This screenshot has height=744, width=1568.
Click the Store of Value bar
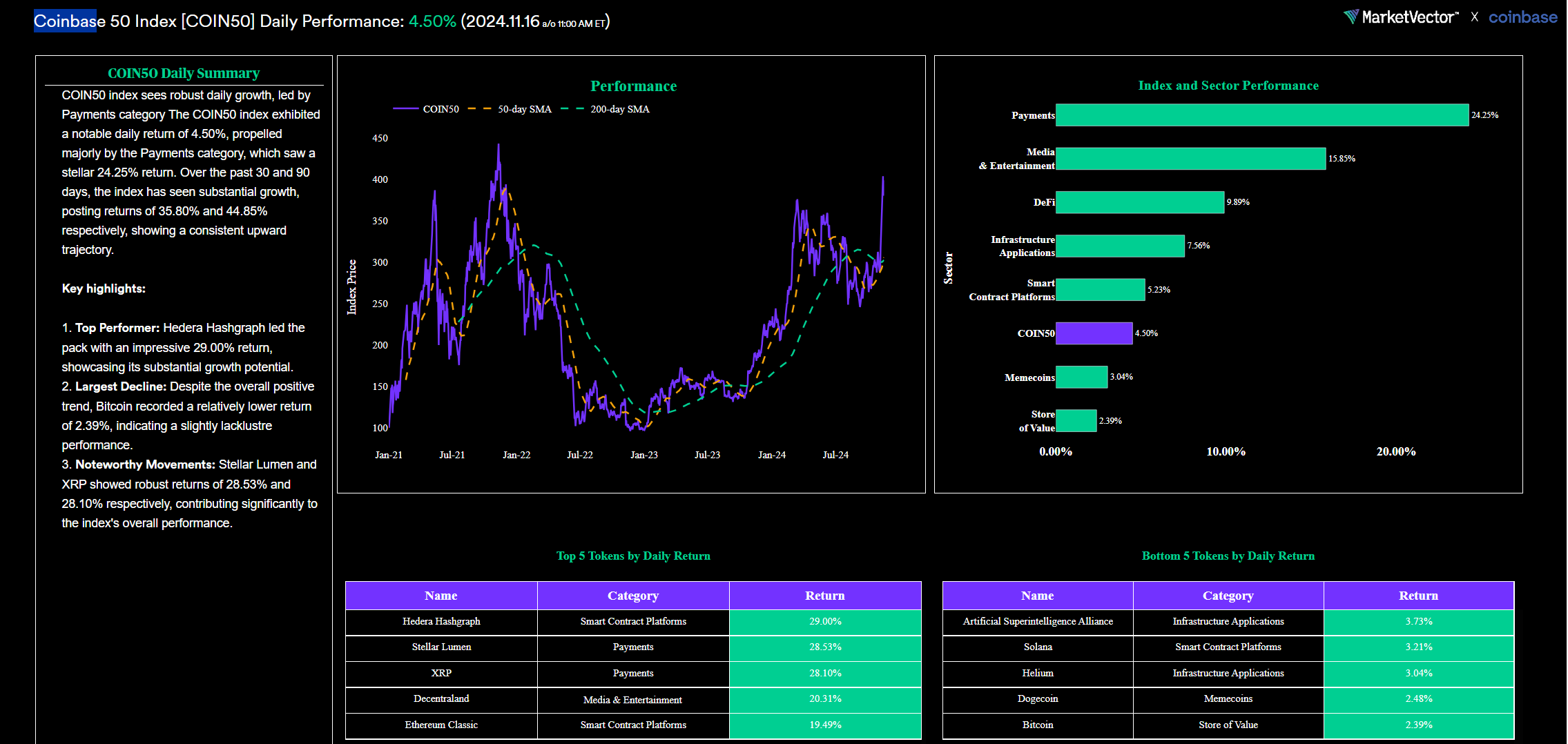point(1076,421)
